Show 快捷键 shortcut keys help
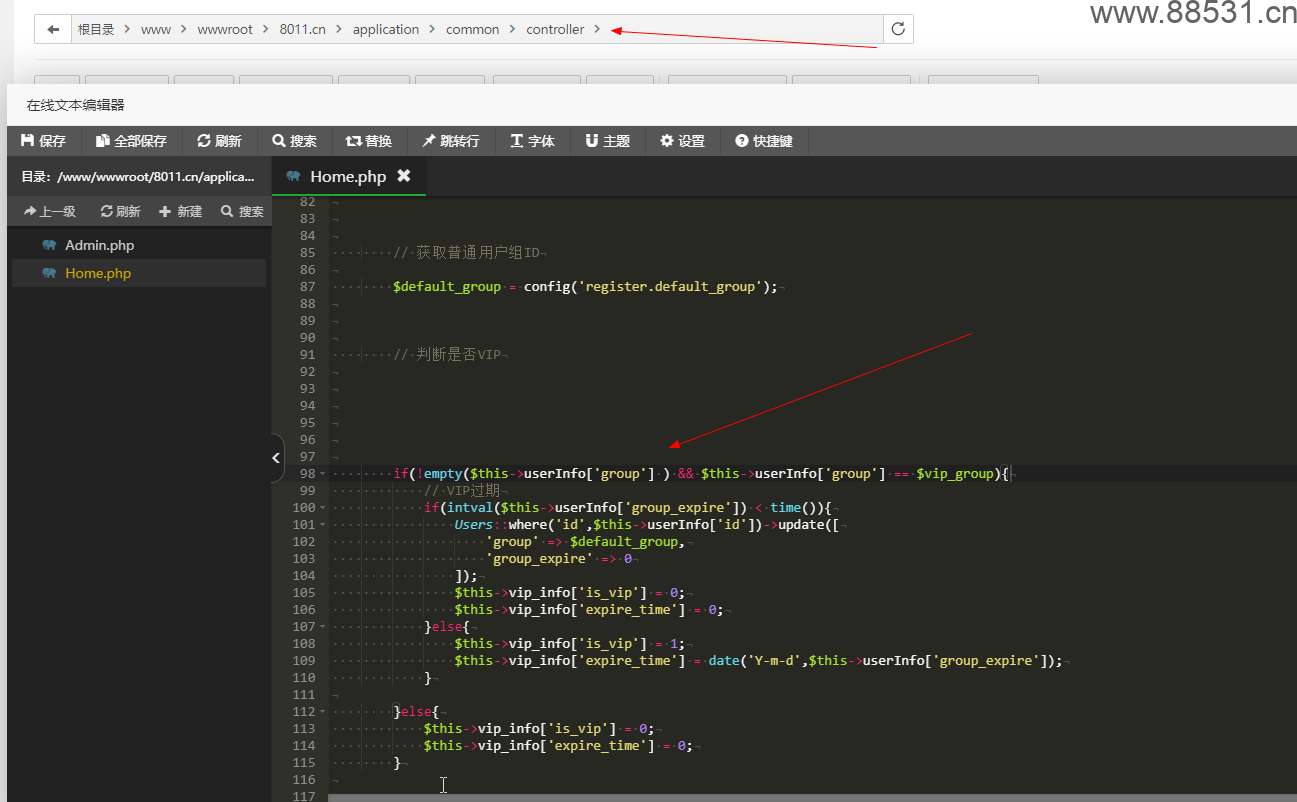1297x802 pixels. tap(763, 141)
